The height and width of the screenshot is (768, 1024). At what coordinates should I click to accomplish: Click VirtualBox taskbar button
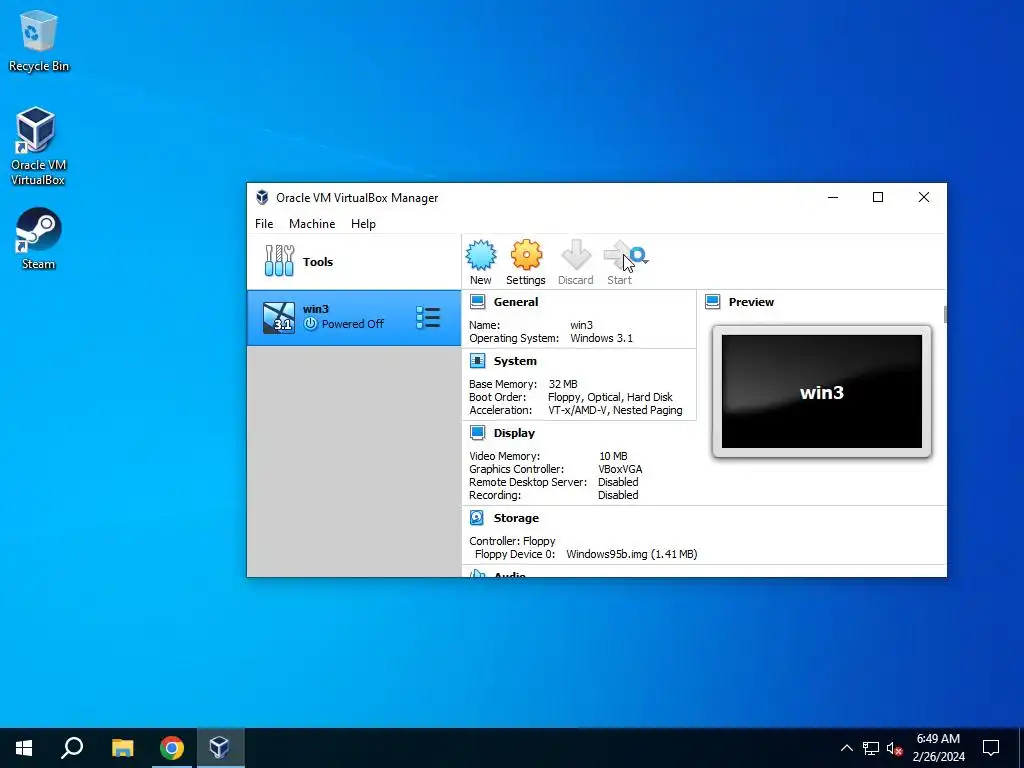[x=219, y=748]
